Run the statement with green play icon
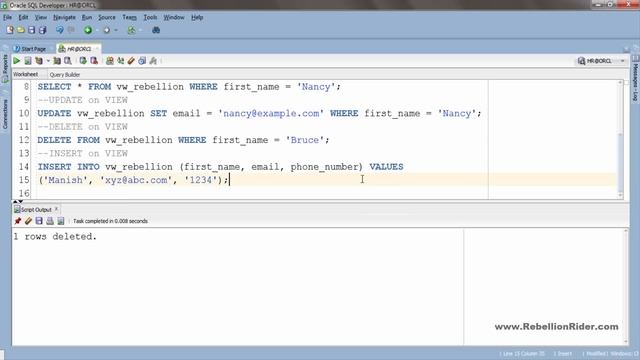 [x=17, y=61]
